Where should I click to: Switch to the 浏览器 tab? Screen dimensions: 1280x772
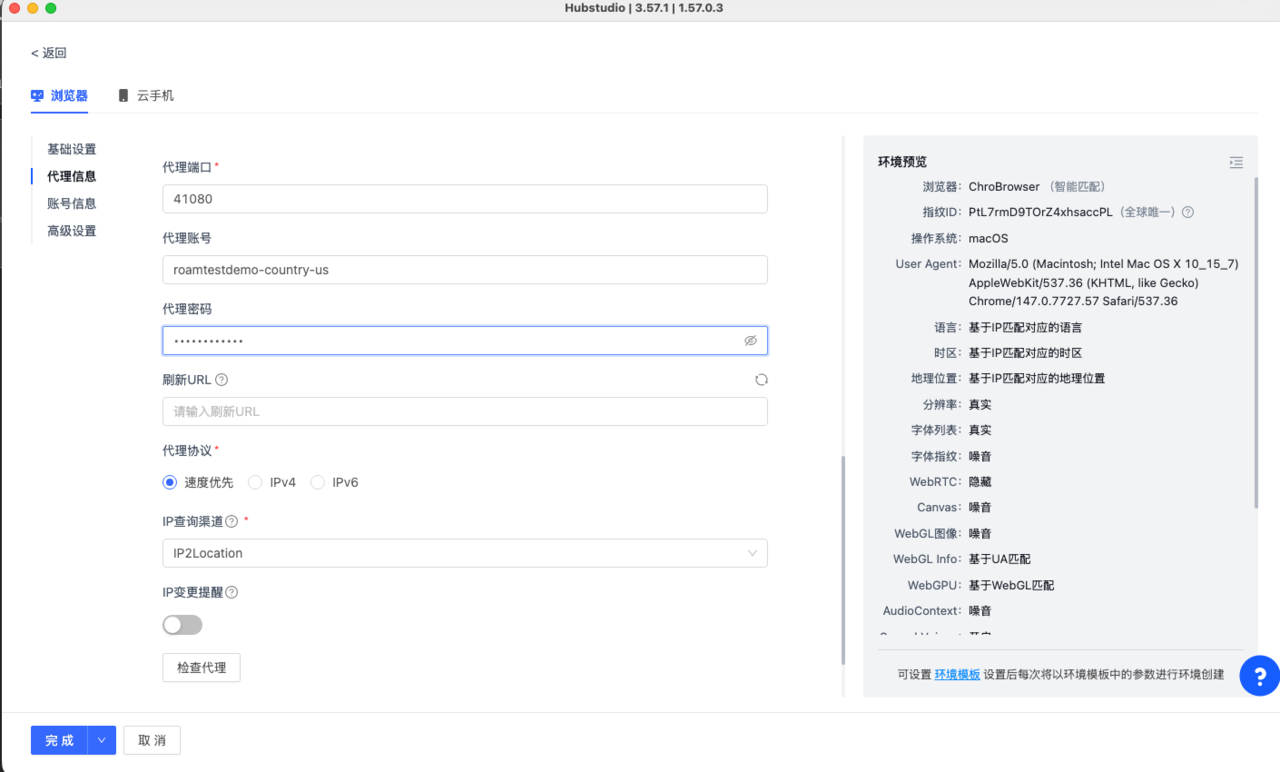click(x=59, y=96)
